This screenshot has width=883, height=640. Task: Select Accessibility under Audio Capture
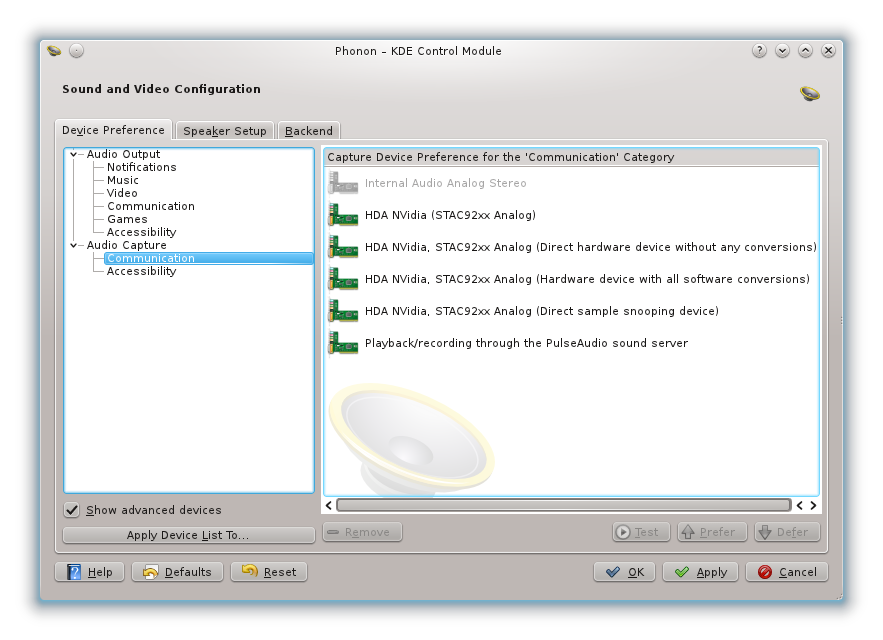pyautogui.click(x=141, y=271)
